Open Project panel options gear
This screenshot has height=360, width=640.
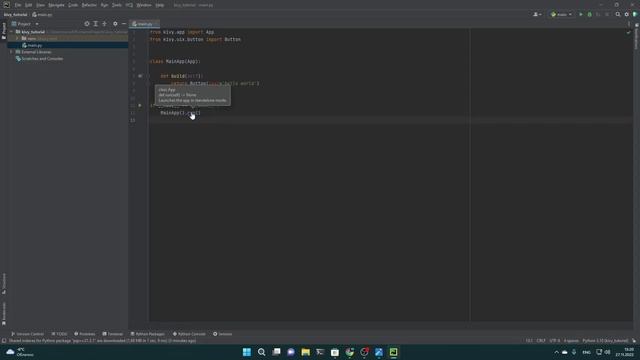pos(115,24)
